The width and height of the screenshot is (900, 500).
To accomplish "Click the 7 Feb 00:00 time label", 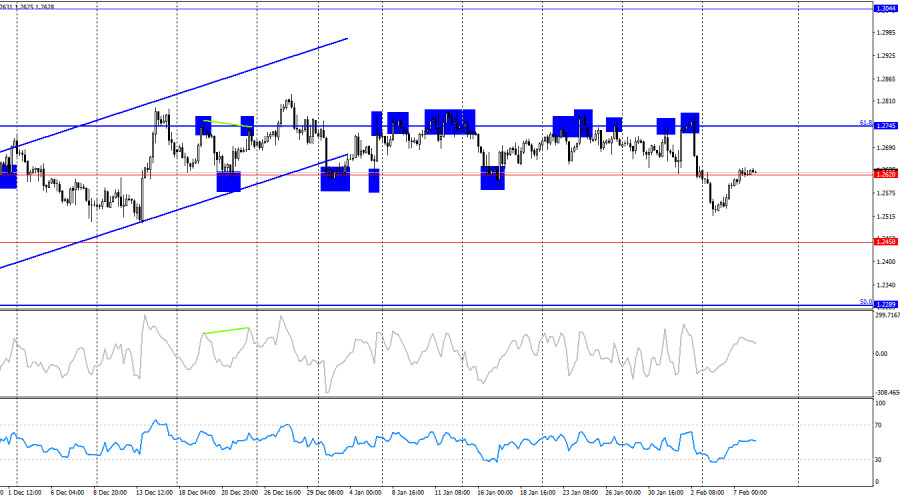I will (750, 493).
